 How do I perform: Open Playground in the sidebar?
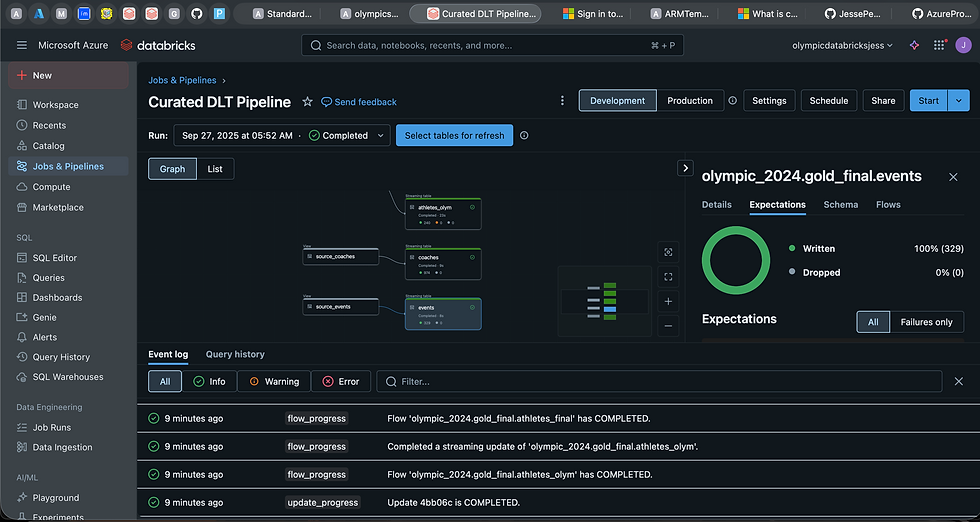pyautogui.click(x=68, y=498)
